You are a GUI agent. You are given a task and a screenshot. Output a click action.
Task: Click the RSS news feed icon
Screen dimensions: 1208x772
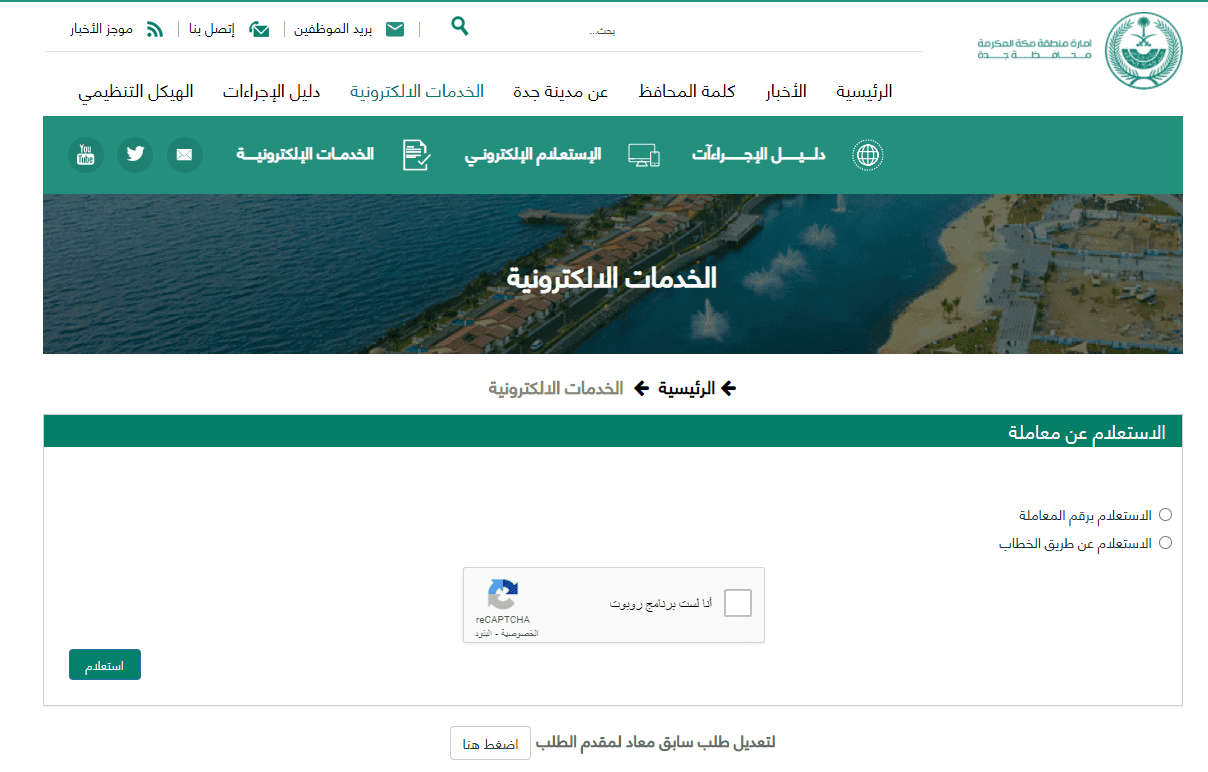[x=155, y=29]
